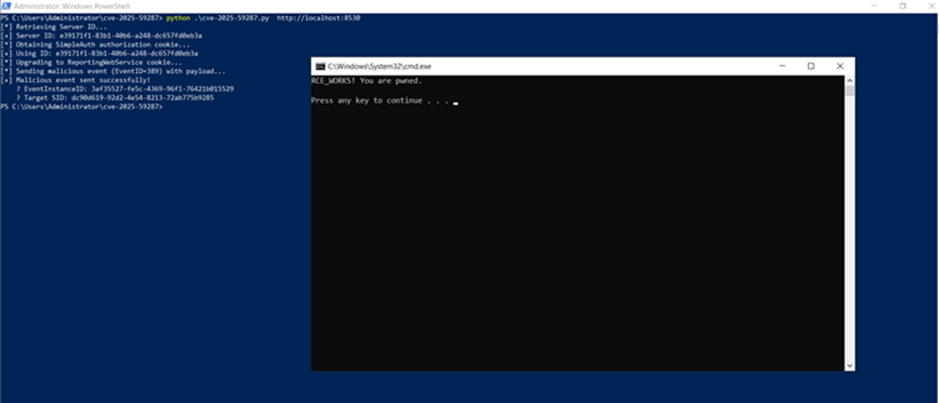
Task: Click the cmd.exe icon in its title bar
Action: [319, 66]
